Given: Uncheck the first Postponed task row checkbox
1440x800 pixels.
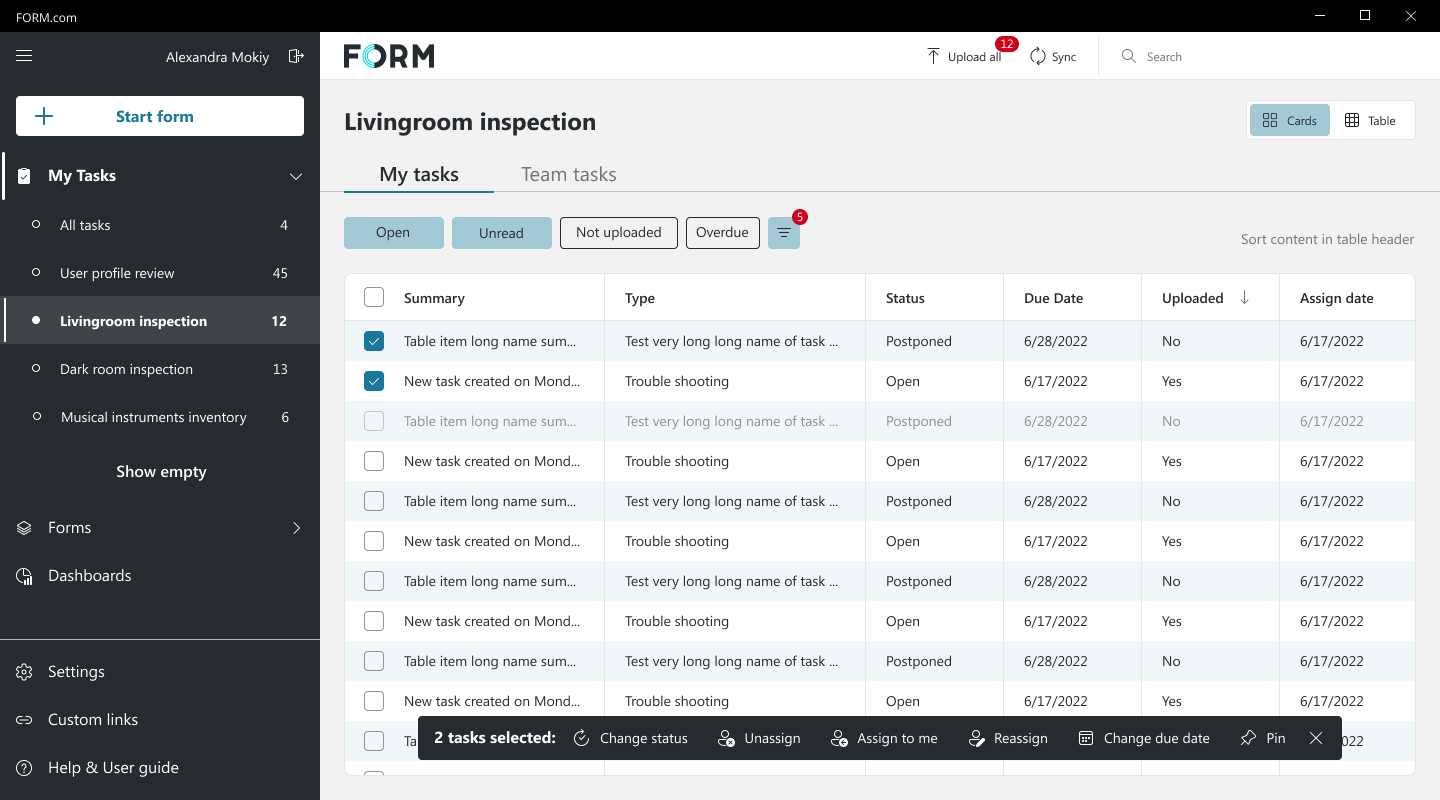Looking at the screenshot, I should (374, 341).
